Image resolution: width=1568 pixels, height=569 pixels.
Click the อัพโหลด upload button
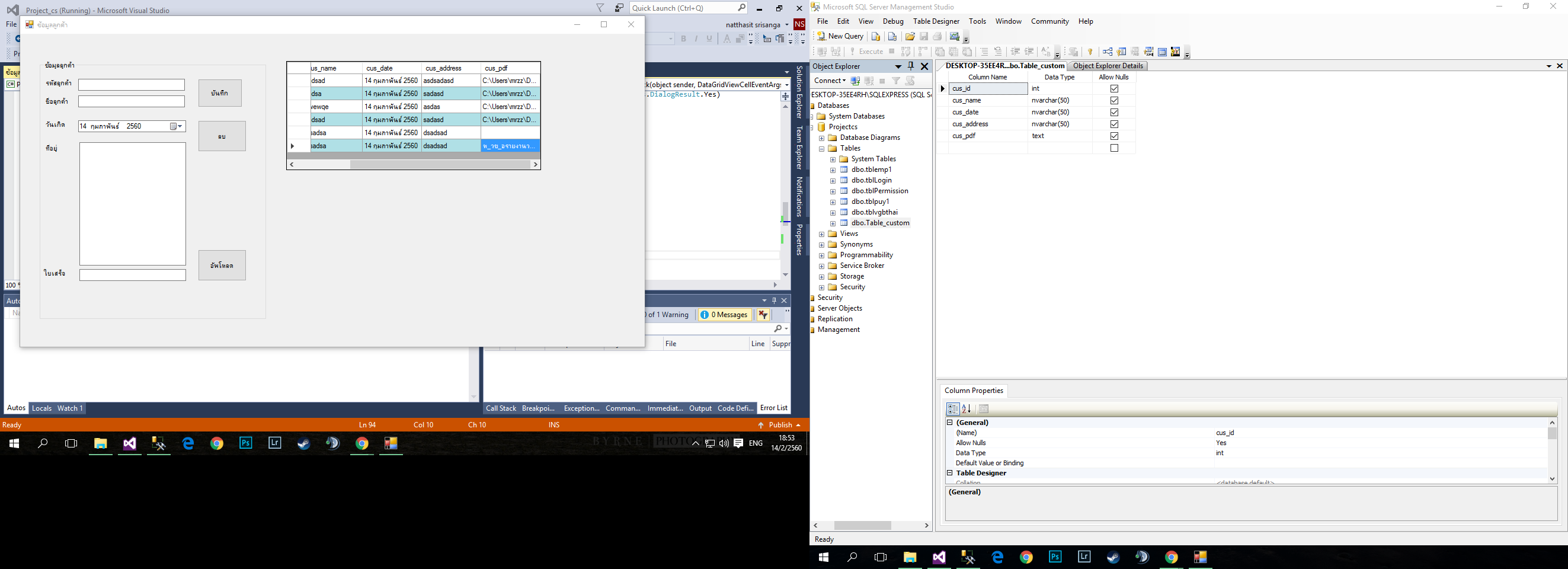(222, 266)
